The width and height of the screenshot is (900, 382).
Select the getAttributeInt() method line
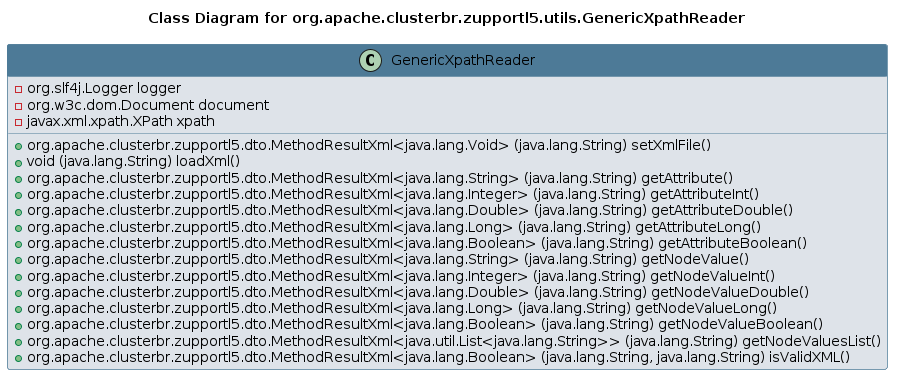(x=393, y=194)
